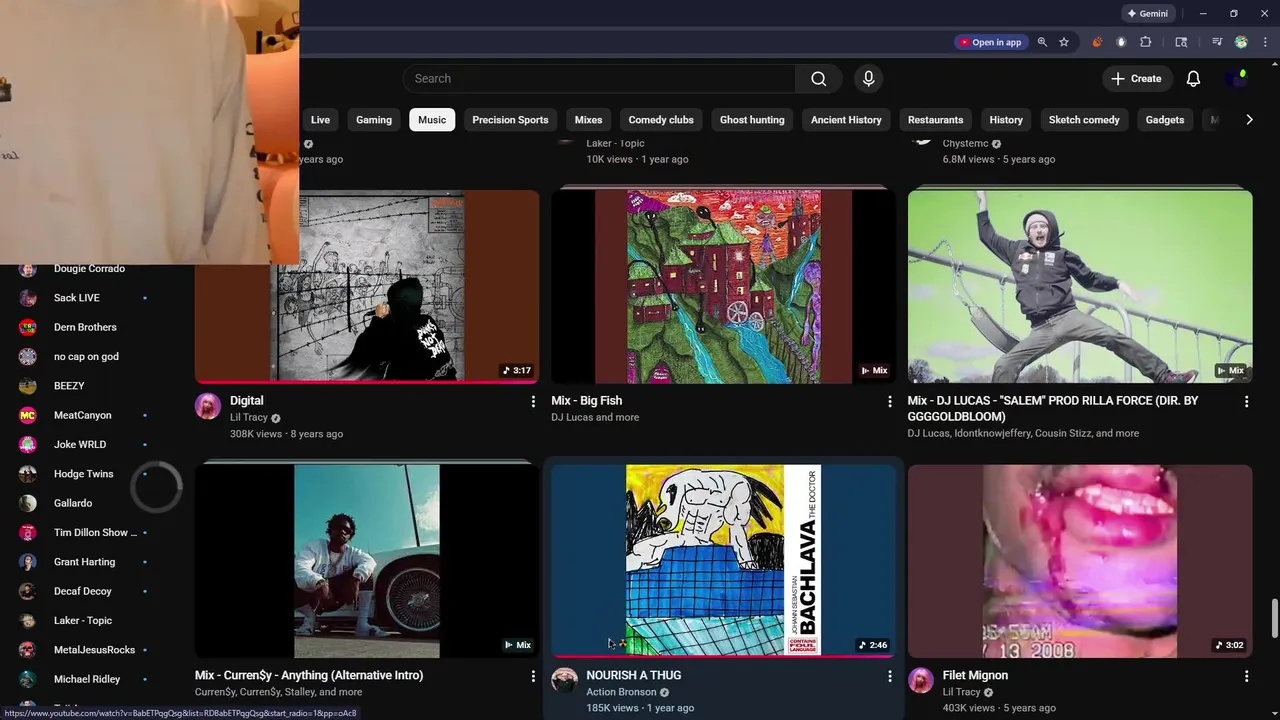Open more options for Mix - Big Fish
The height and width of the screenshot is (720, 1280).
point(890,401)
